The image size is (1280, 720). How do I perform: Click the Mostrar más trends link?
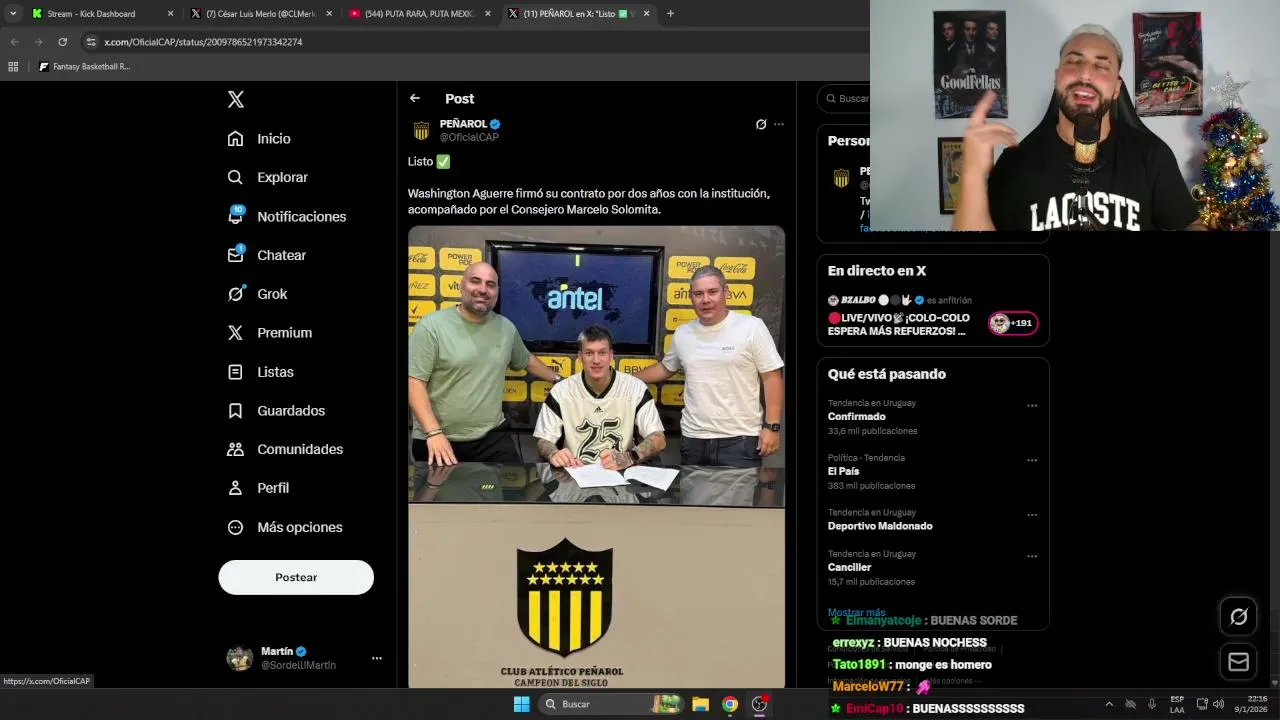click(856, 612)
